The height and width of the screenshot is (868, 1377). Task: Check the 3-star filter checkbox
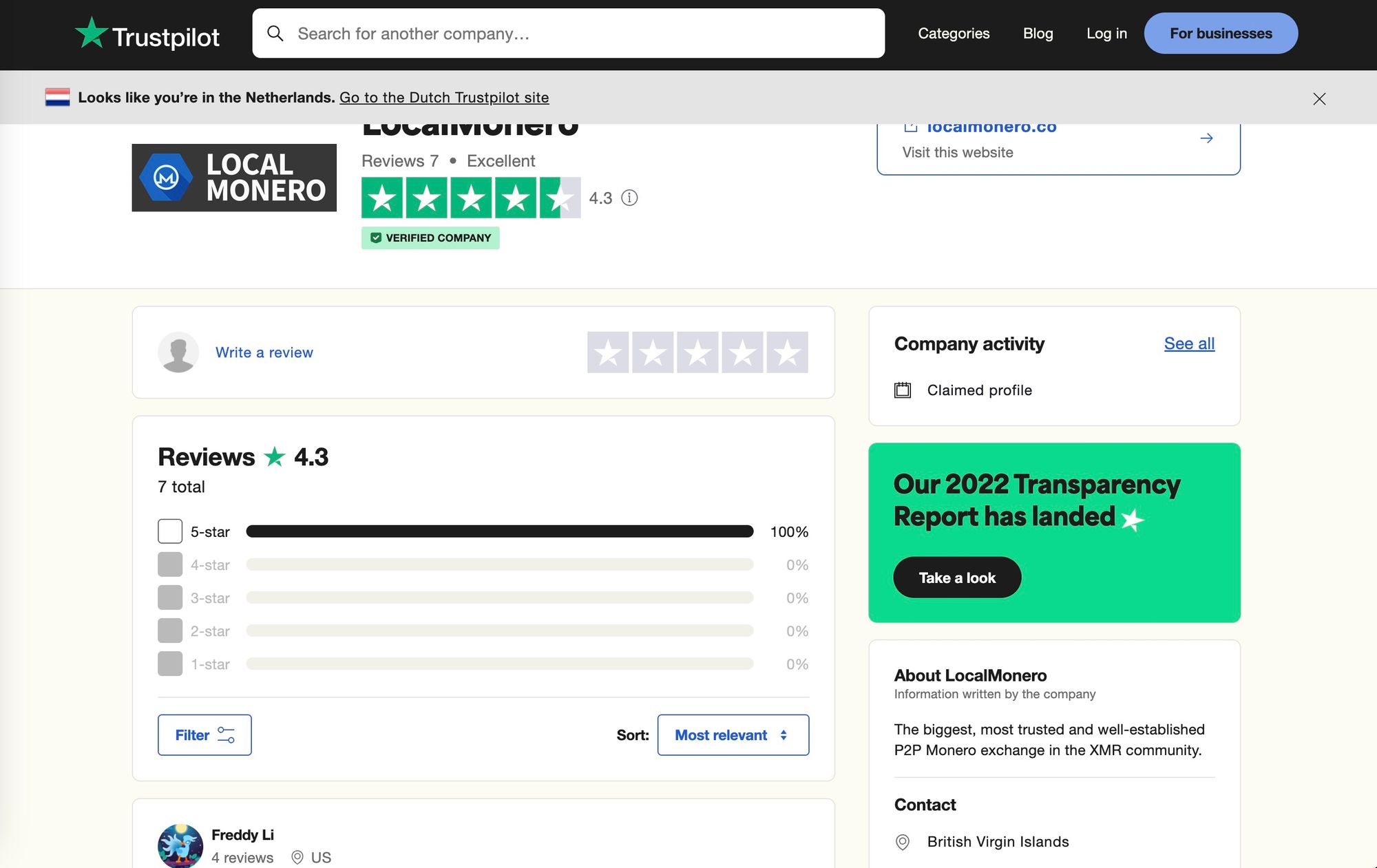tap(170, 597)
